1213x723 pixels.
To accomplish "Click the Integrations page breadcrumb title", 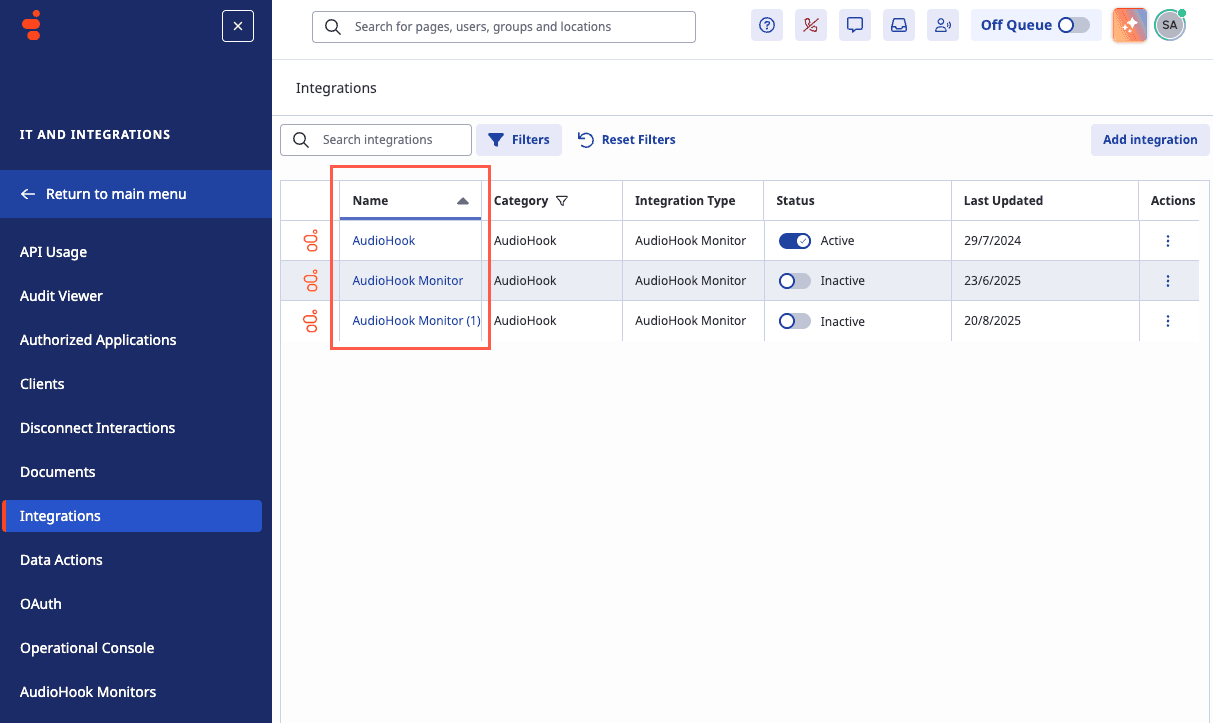I will (x=336, y=88).
